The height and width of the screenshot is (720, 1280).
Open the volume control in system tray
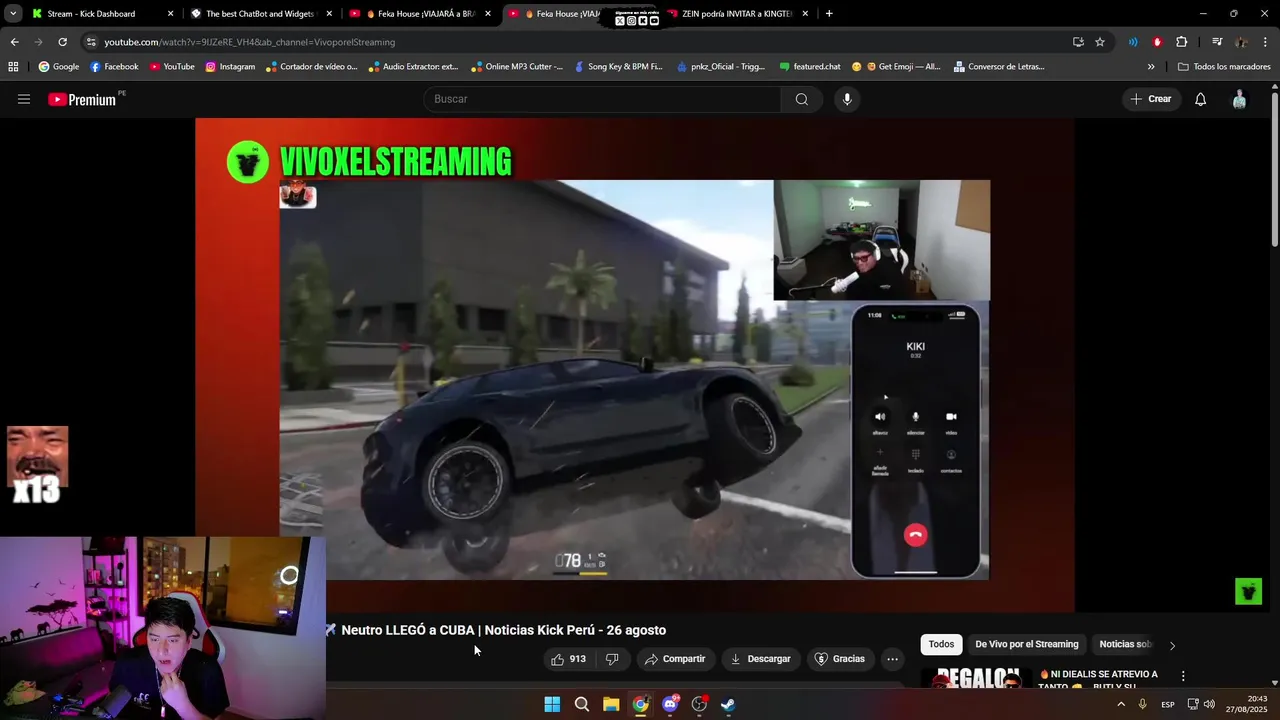(x=1210, y=704)
